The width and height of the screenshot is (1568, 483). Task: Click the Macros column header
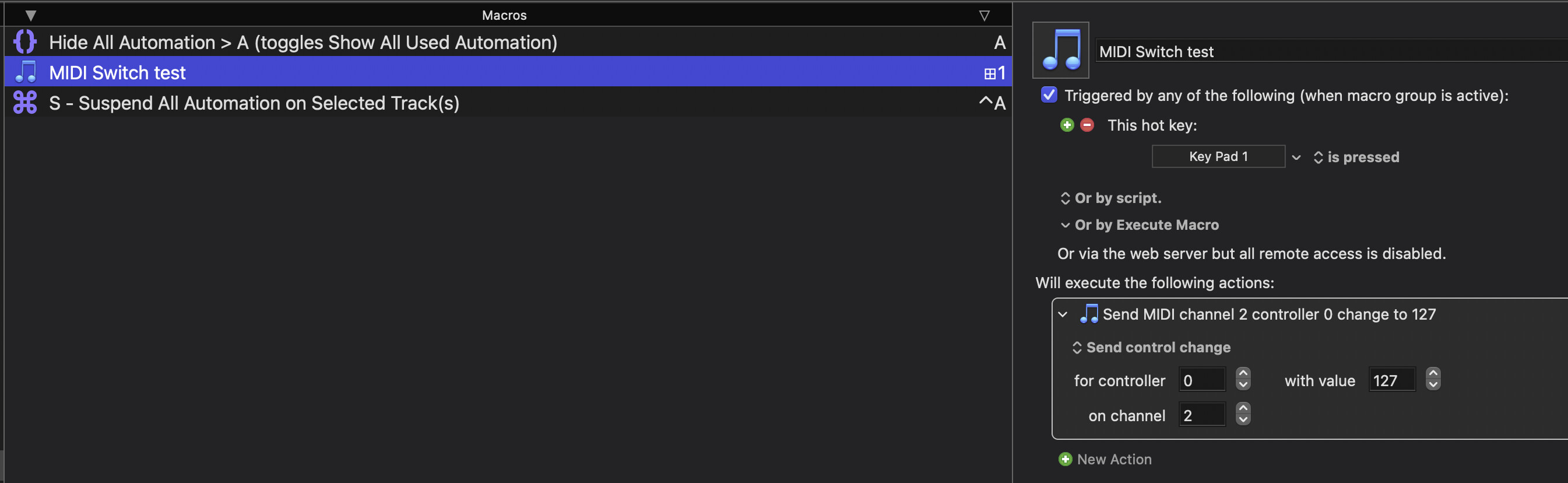(x=504, y=15)
